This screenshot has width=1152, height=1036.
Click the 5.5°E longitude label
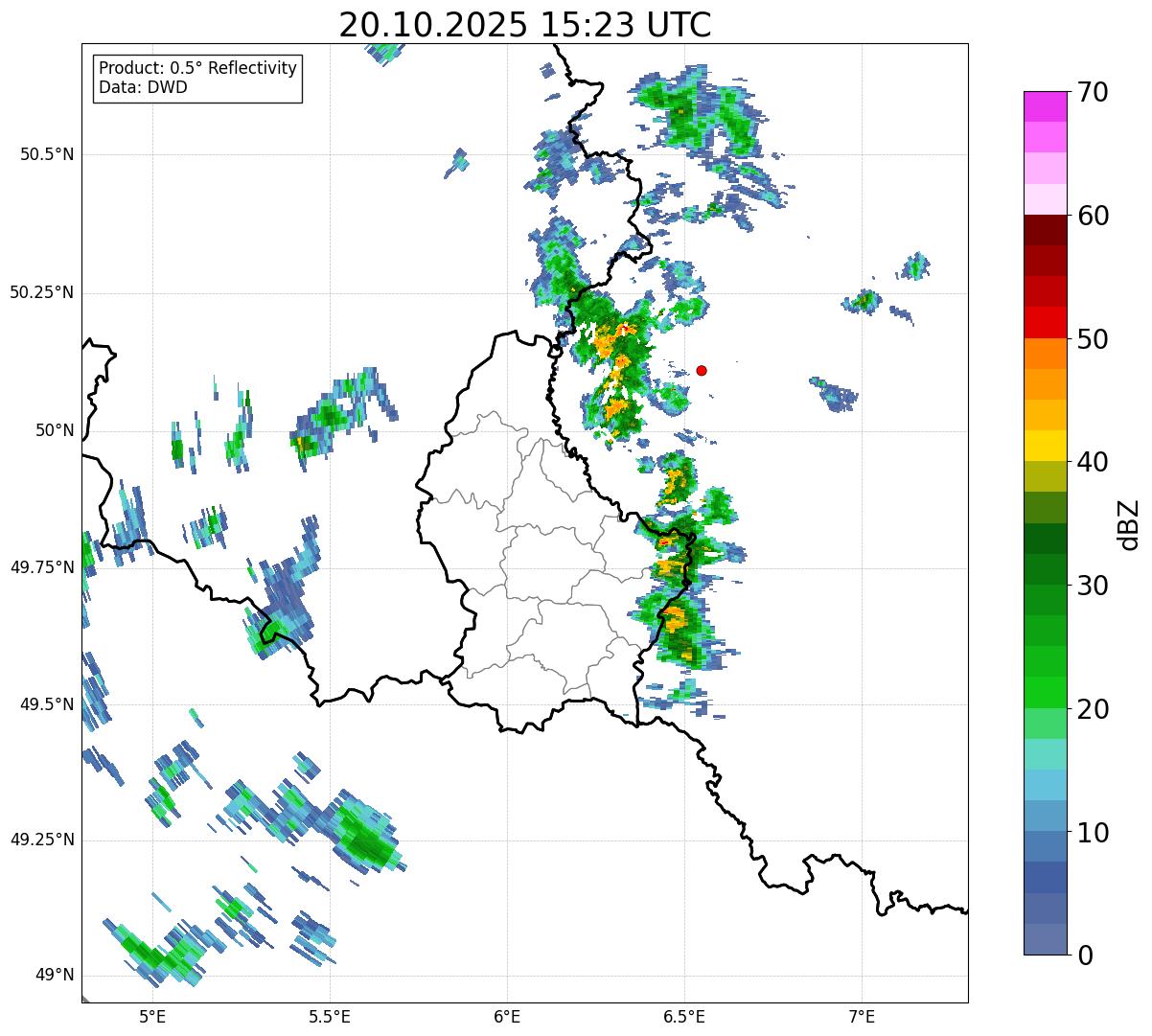(x=330, y=1016)
